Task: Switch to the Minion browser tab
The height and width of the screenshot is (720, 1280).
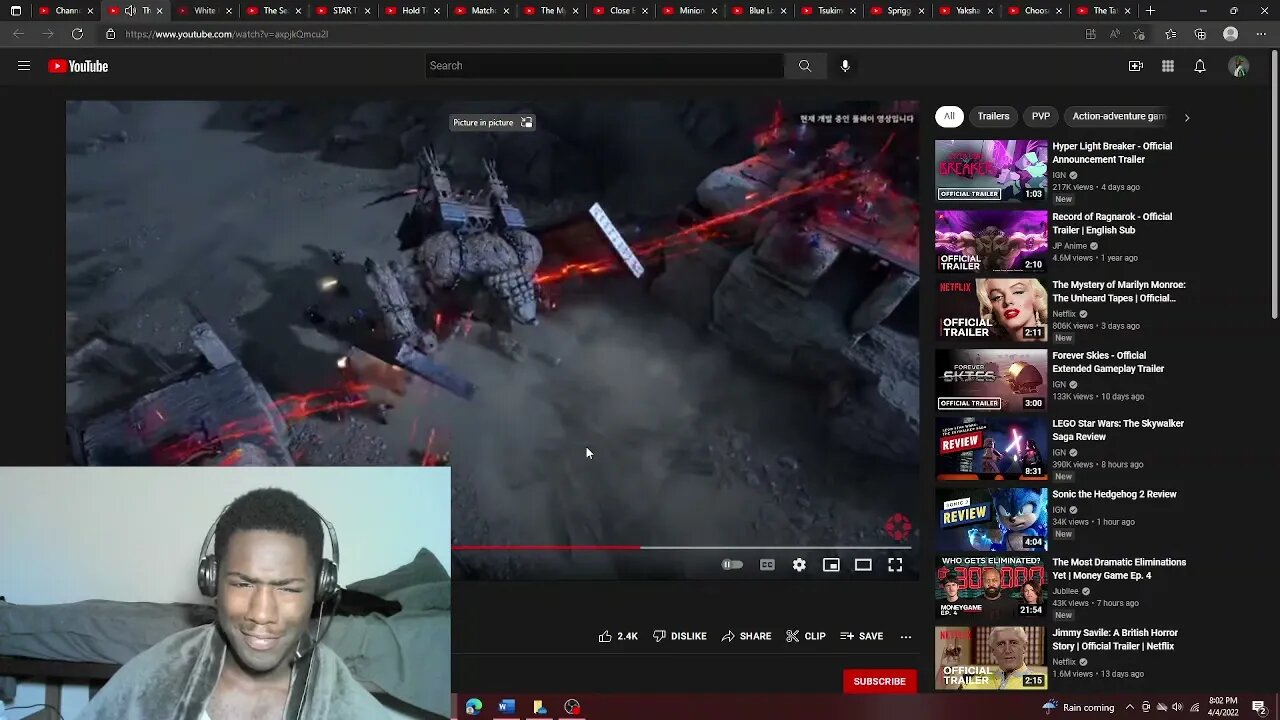Action: tap(690, 11)
